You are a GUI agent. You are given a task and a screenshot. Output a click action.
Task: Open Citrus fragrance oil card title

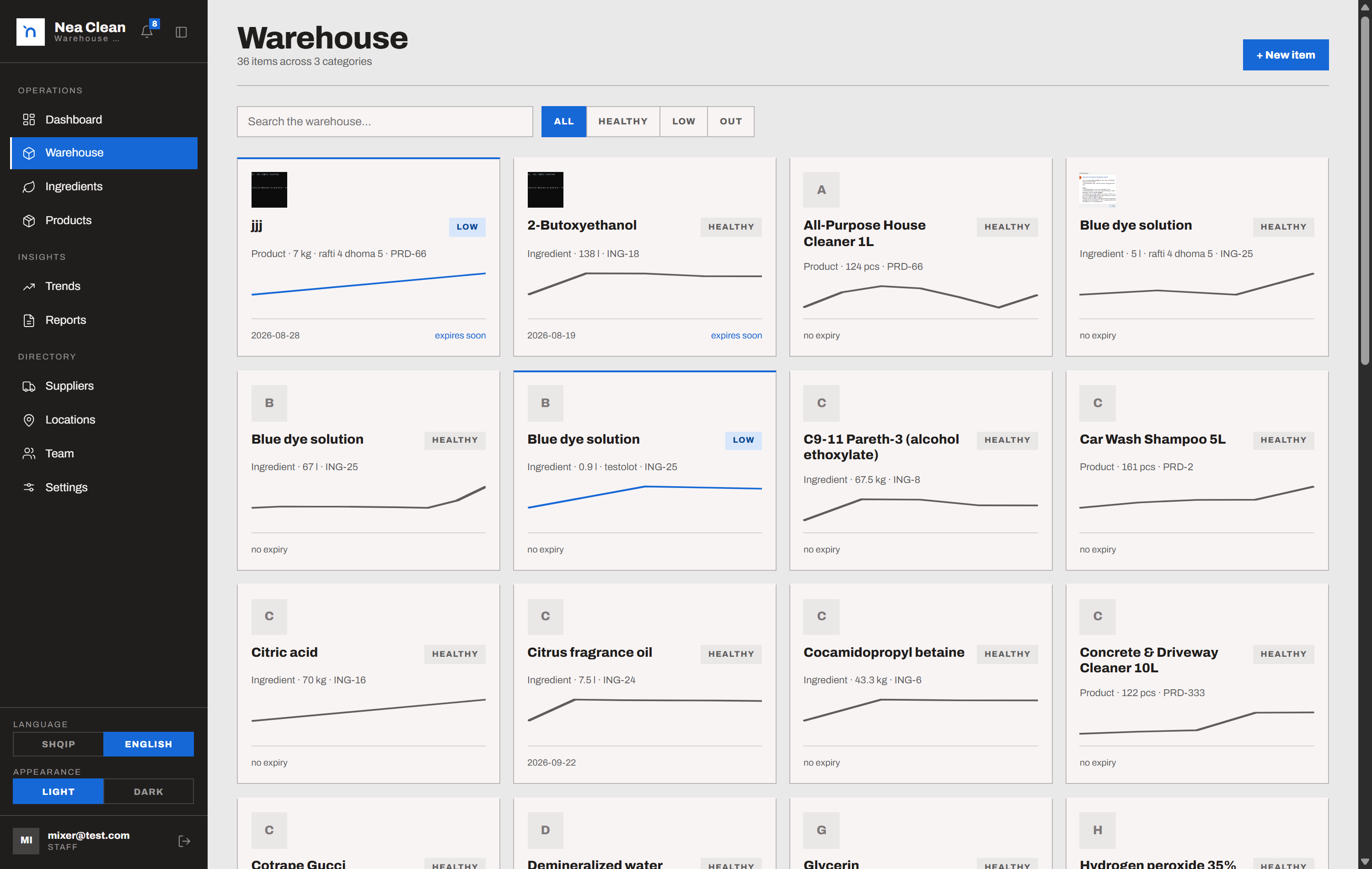(590, 653)
